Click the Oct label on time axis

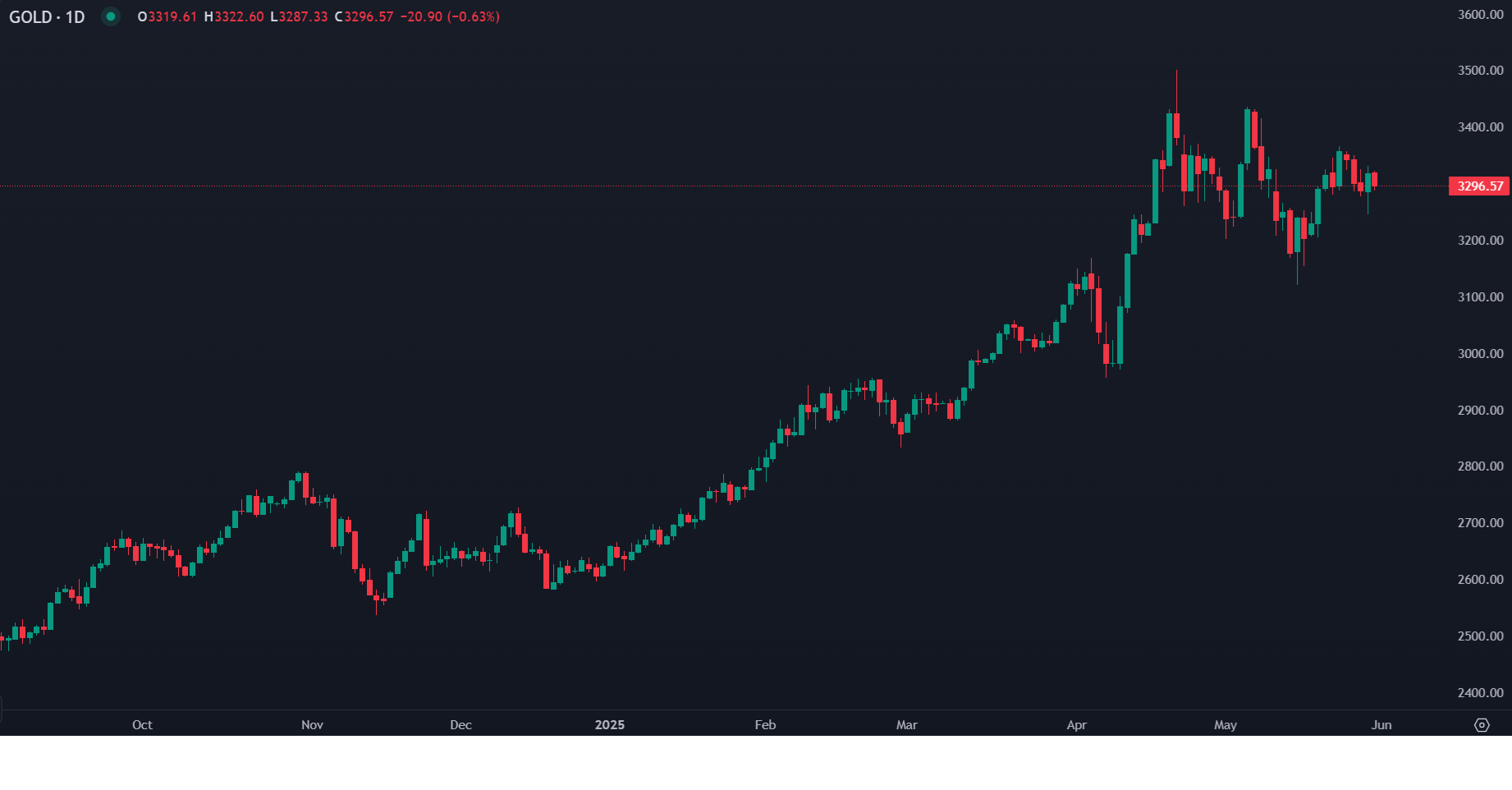coord(142,725)
